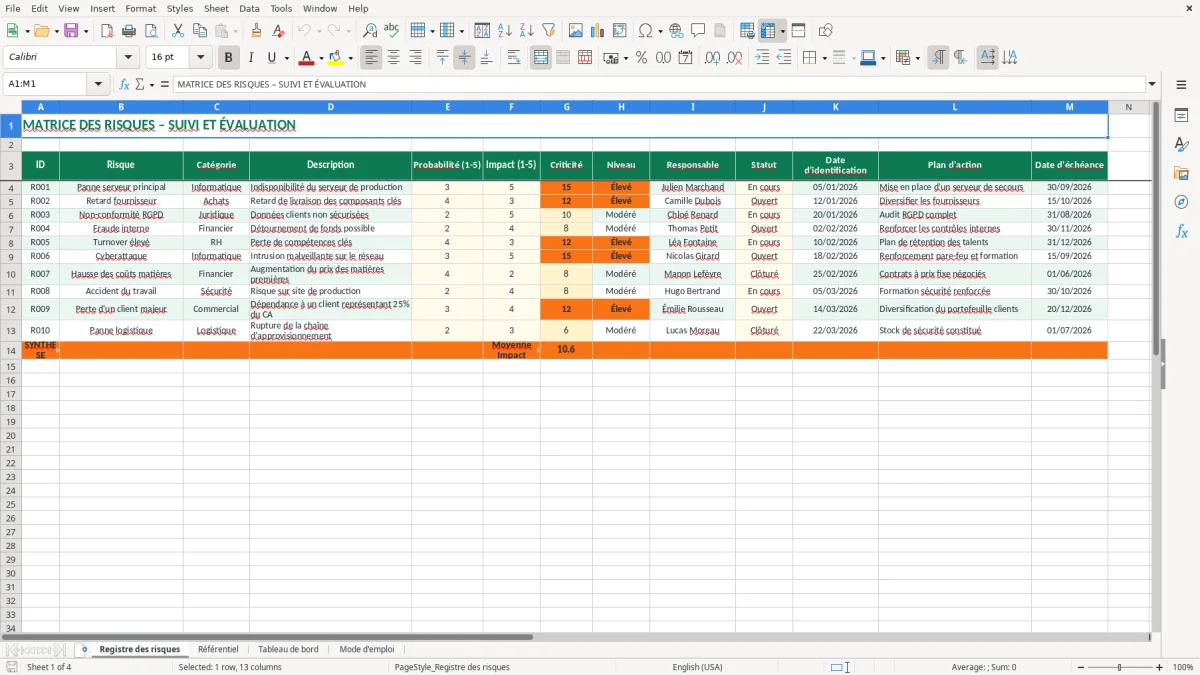Open the Open-document dropdown arrow

[55, 31]
